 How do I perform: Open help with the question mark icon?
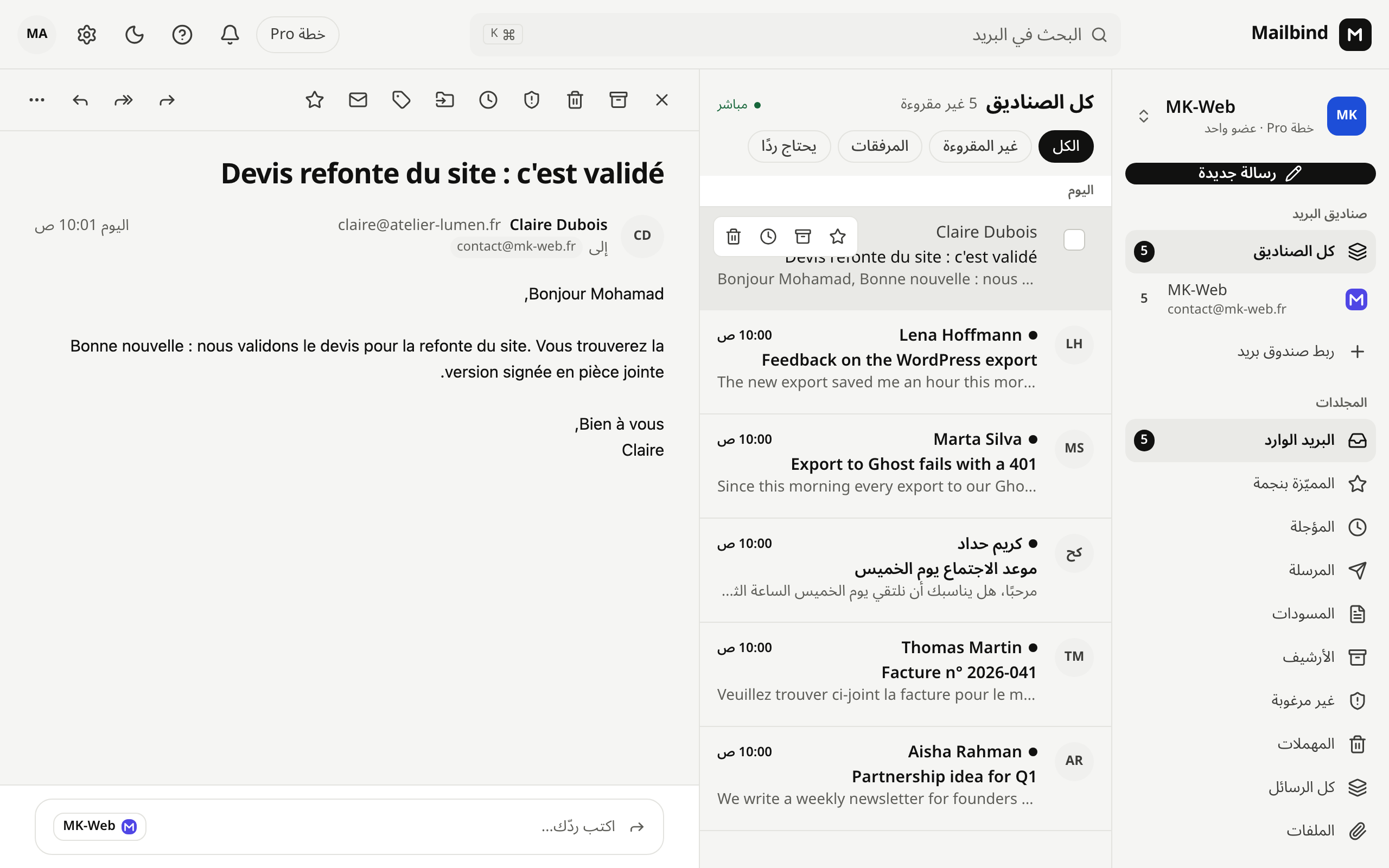click(x=182, y=34)
